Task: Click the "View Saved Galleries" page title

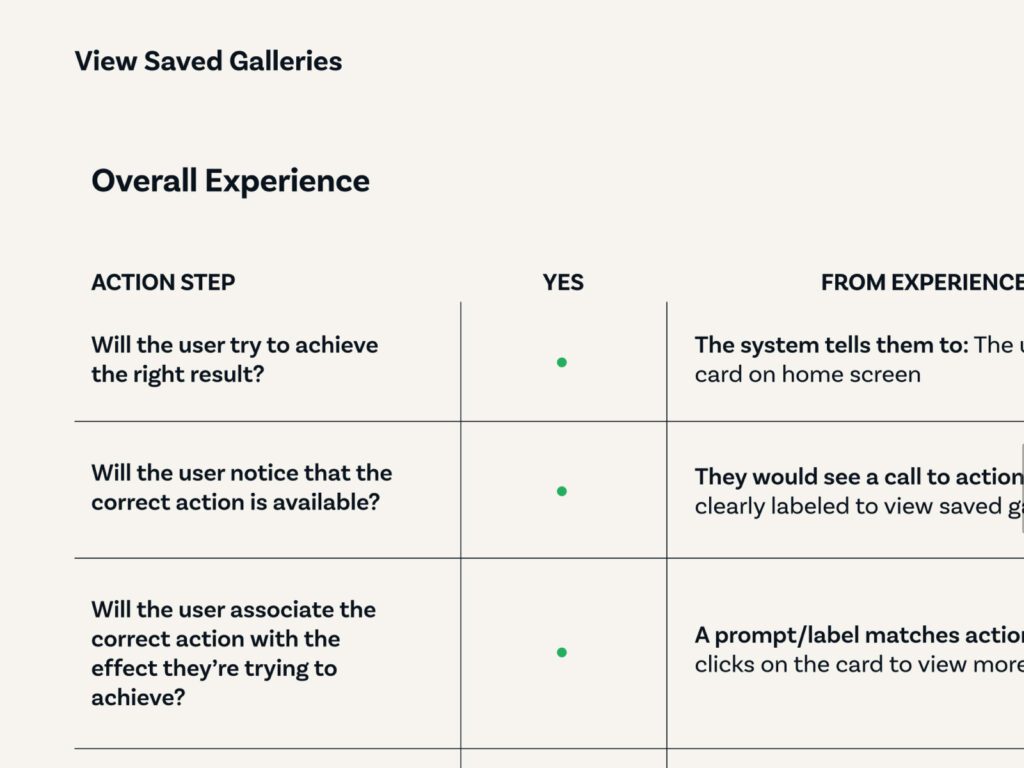Action: point(208,61)
